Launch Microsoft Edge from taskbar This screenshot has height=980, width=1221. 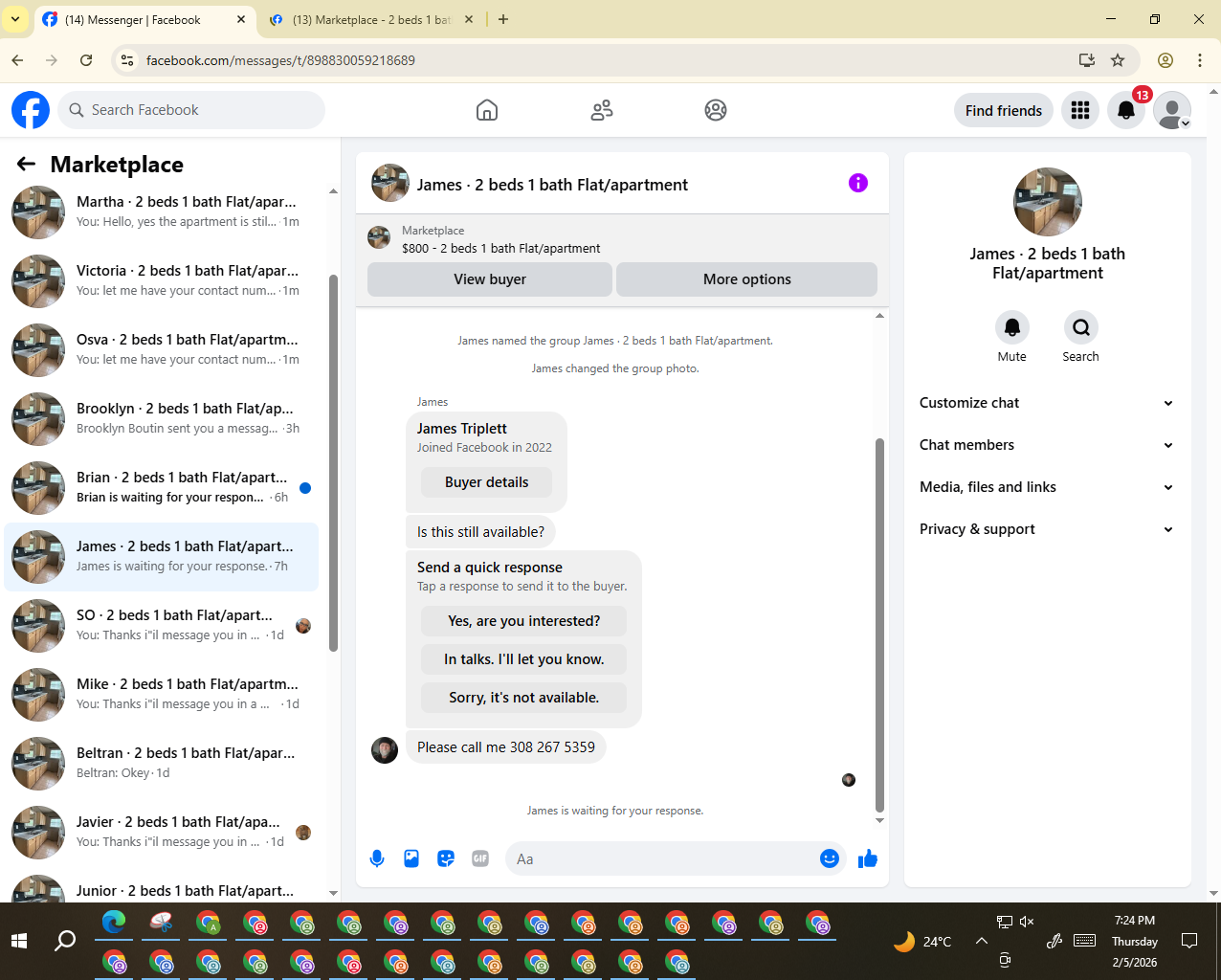(114, 923)
